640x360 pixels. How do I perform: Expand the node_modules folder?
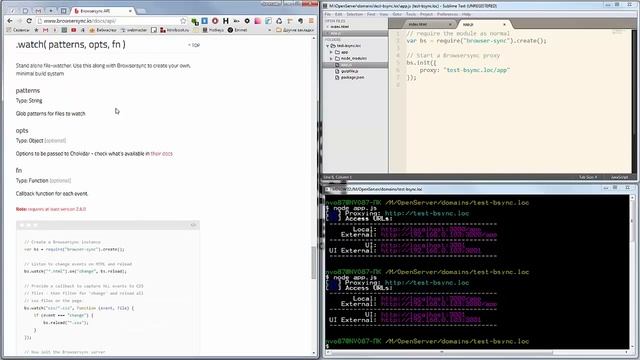331,58
